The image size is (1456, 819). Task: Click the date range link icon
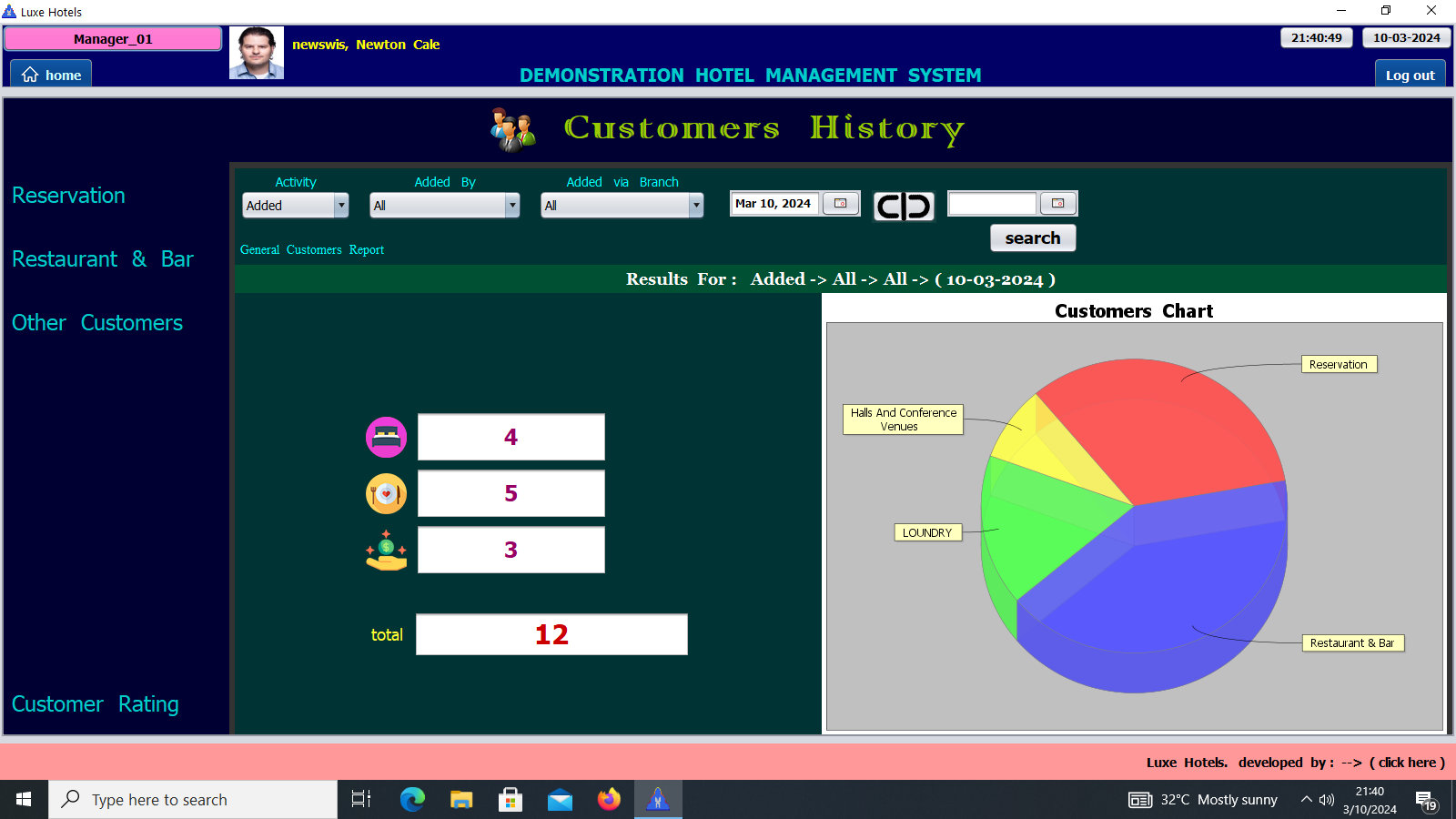click(904, 207)
